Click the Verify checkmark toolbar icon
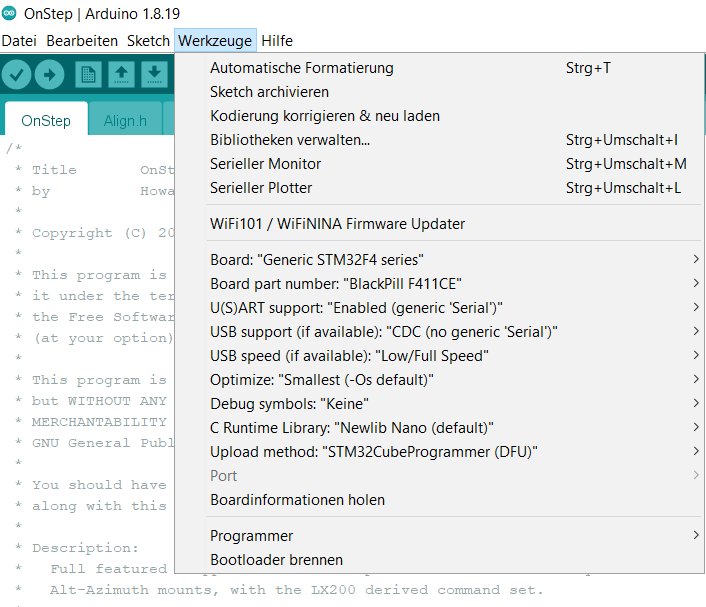This screenshot has width=706, height=607. pyautogui.click(x=17, y=74)
